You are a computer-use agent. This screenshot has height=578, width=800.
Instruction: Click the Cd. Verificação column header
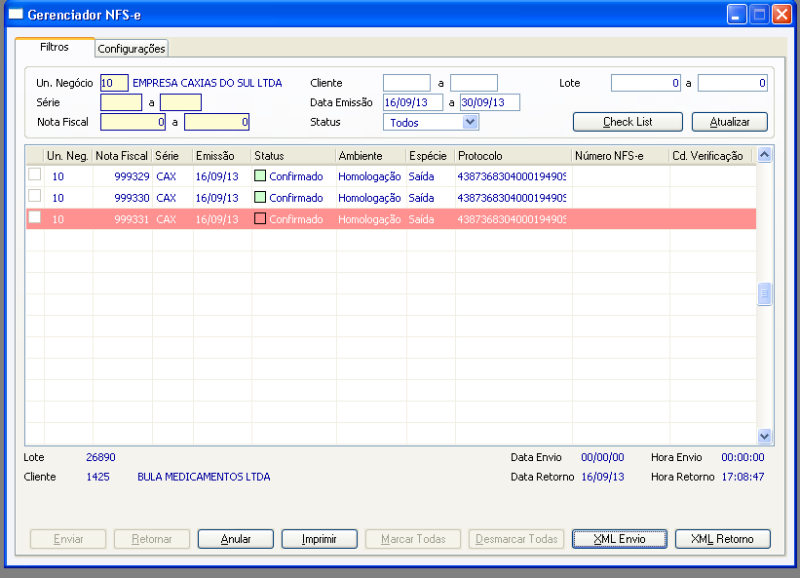pos(712,156)
